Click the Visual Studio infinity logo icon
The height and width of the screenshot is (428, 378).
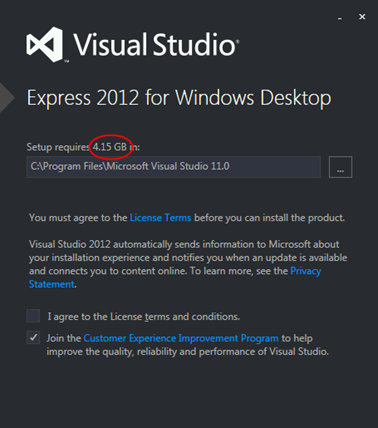pyautogui.click(x=45, y=44)
